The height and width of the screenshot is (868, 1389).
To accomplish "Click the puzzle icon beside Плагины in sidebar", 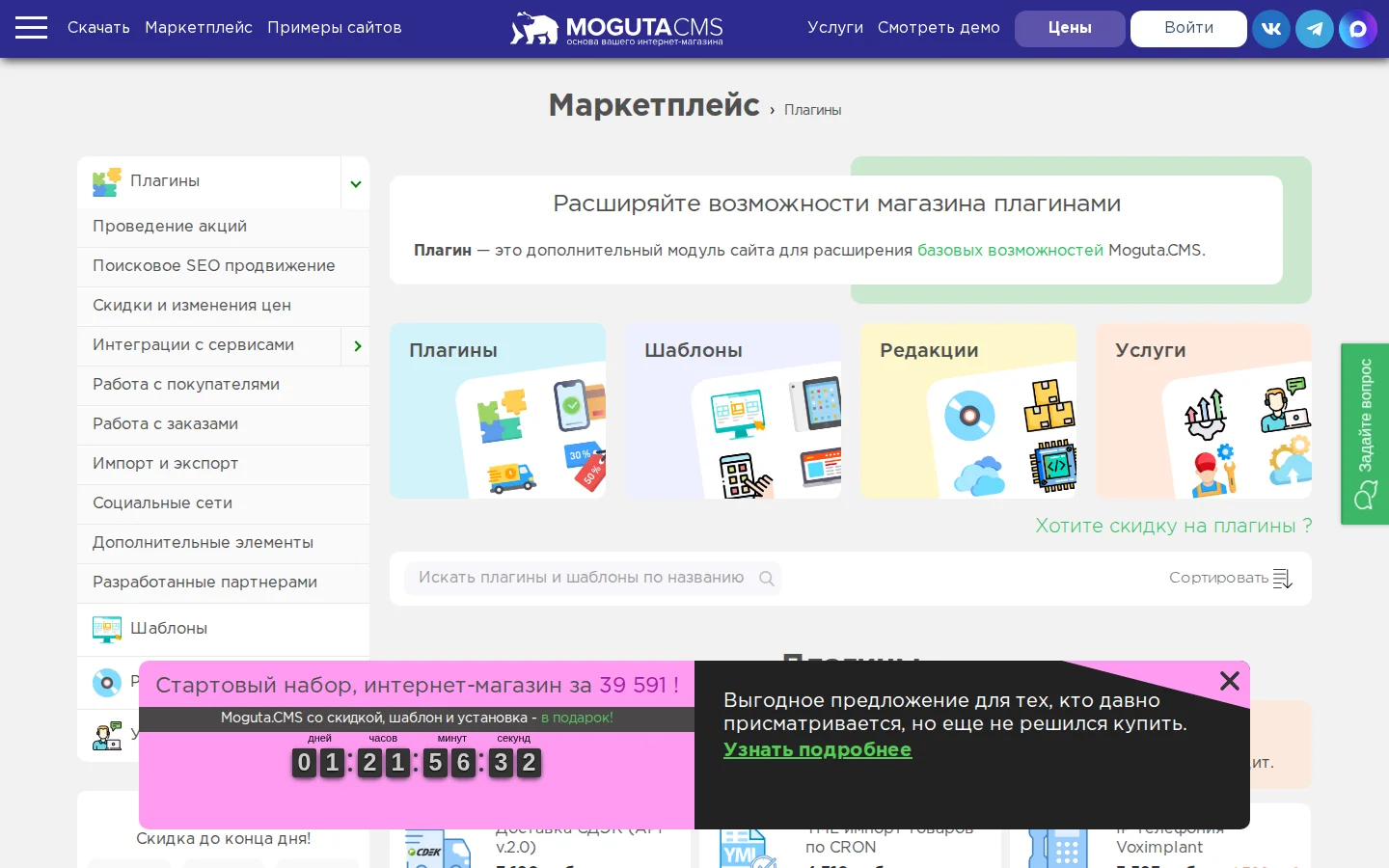I will (107, 181).
